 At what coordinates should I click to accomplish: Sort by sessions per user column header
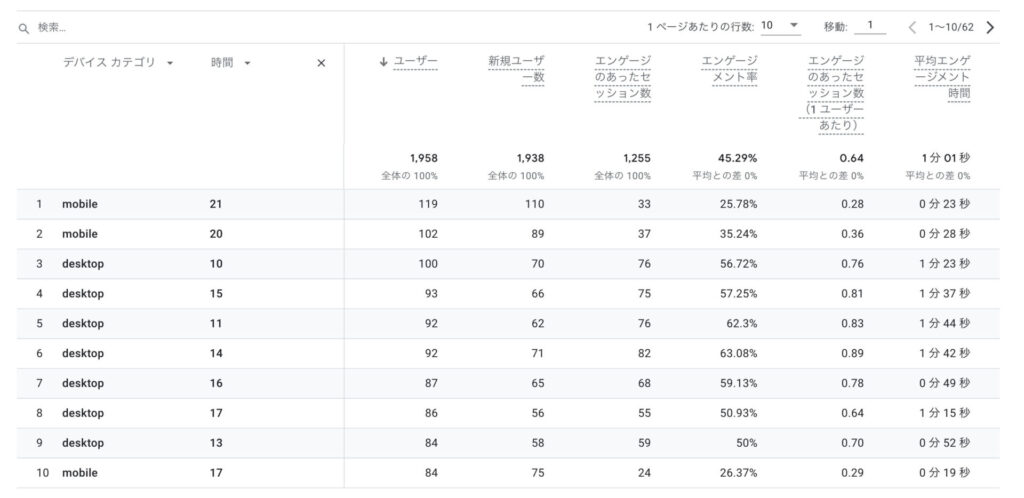[x=835, y=93]
